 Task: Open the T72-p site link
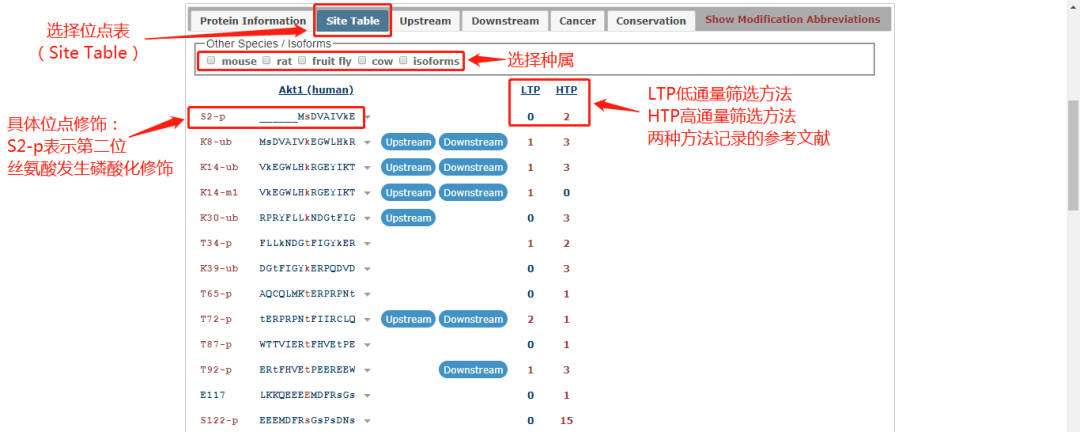click(x=216, y=320)
